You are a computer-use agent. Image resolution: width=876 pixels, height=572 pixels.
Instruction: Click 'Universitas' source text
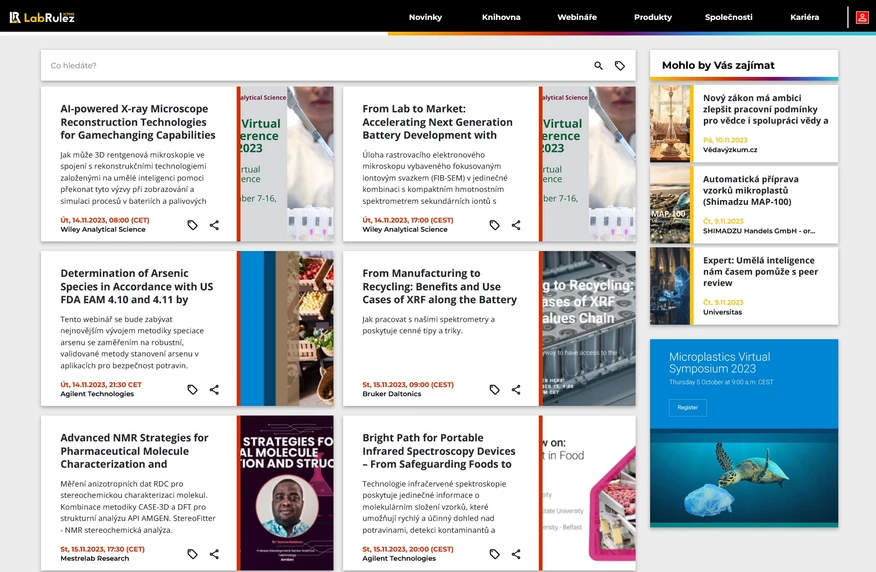[x=722, y=312]
